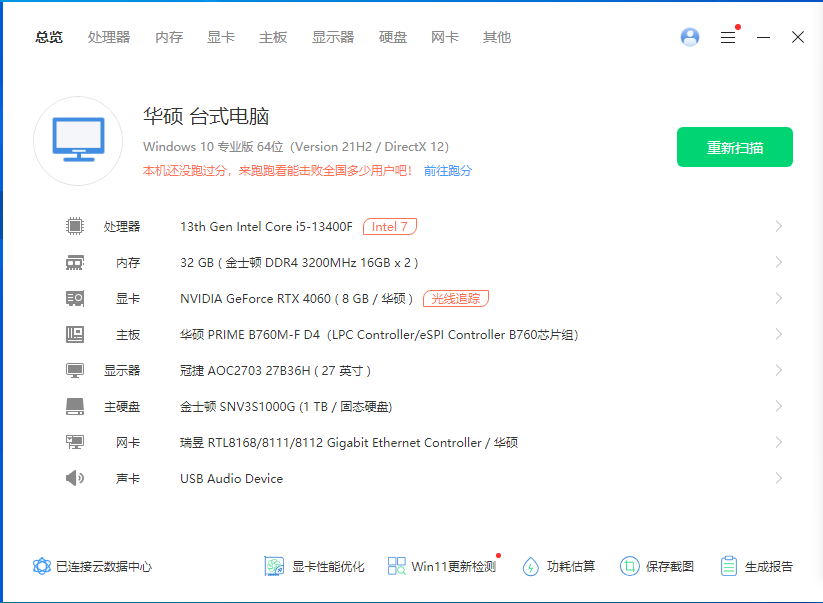Switch to the 显卡 tab
The height and width of the screenshot is (603, 823).
click(221, 37)
